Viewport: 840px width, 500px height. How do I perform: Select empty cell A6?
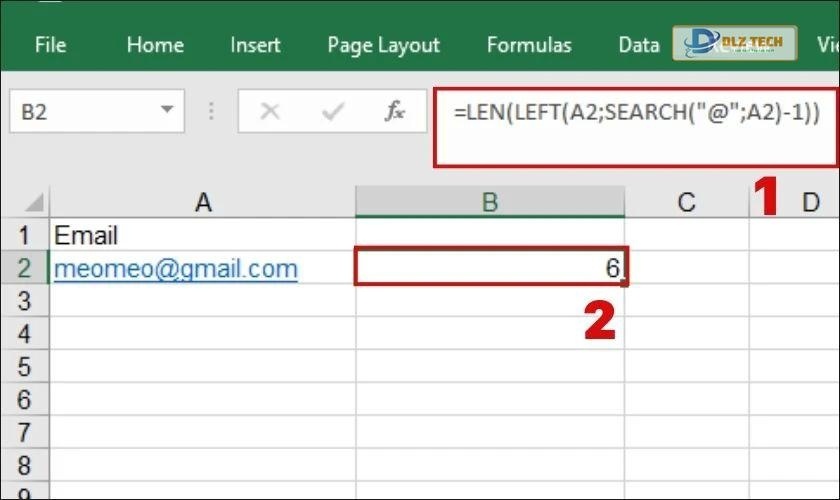click(x=202, y=399)
